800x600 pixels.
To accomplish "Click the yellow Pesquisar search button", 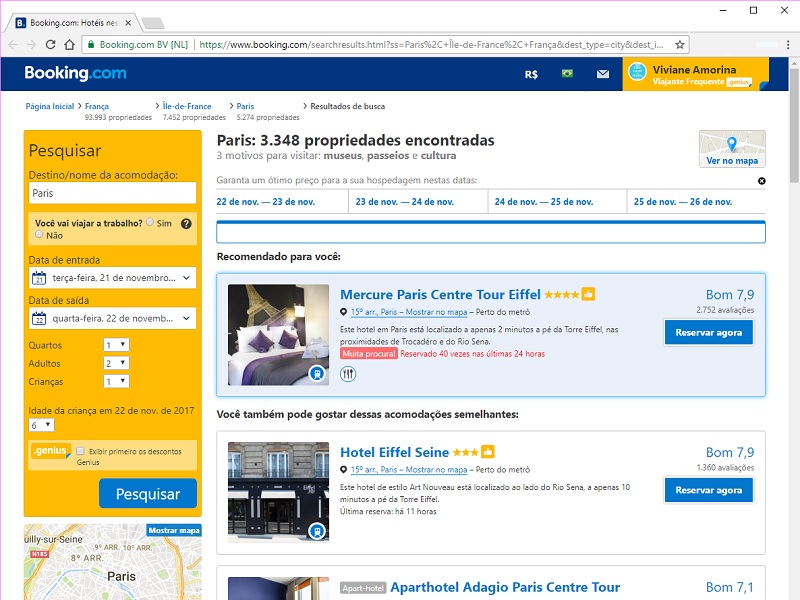I will pos(148,494).
